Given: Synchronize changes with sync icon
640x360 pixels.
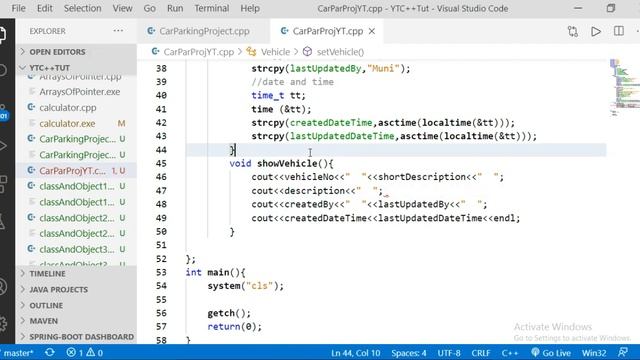Looking at the screenshot, I should coord(50,353).
